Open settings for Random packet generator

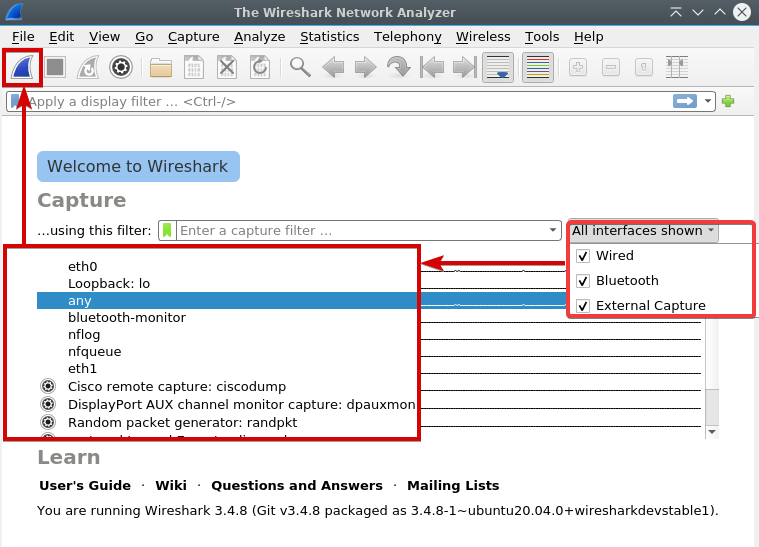click(48, 422)
